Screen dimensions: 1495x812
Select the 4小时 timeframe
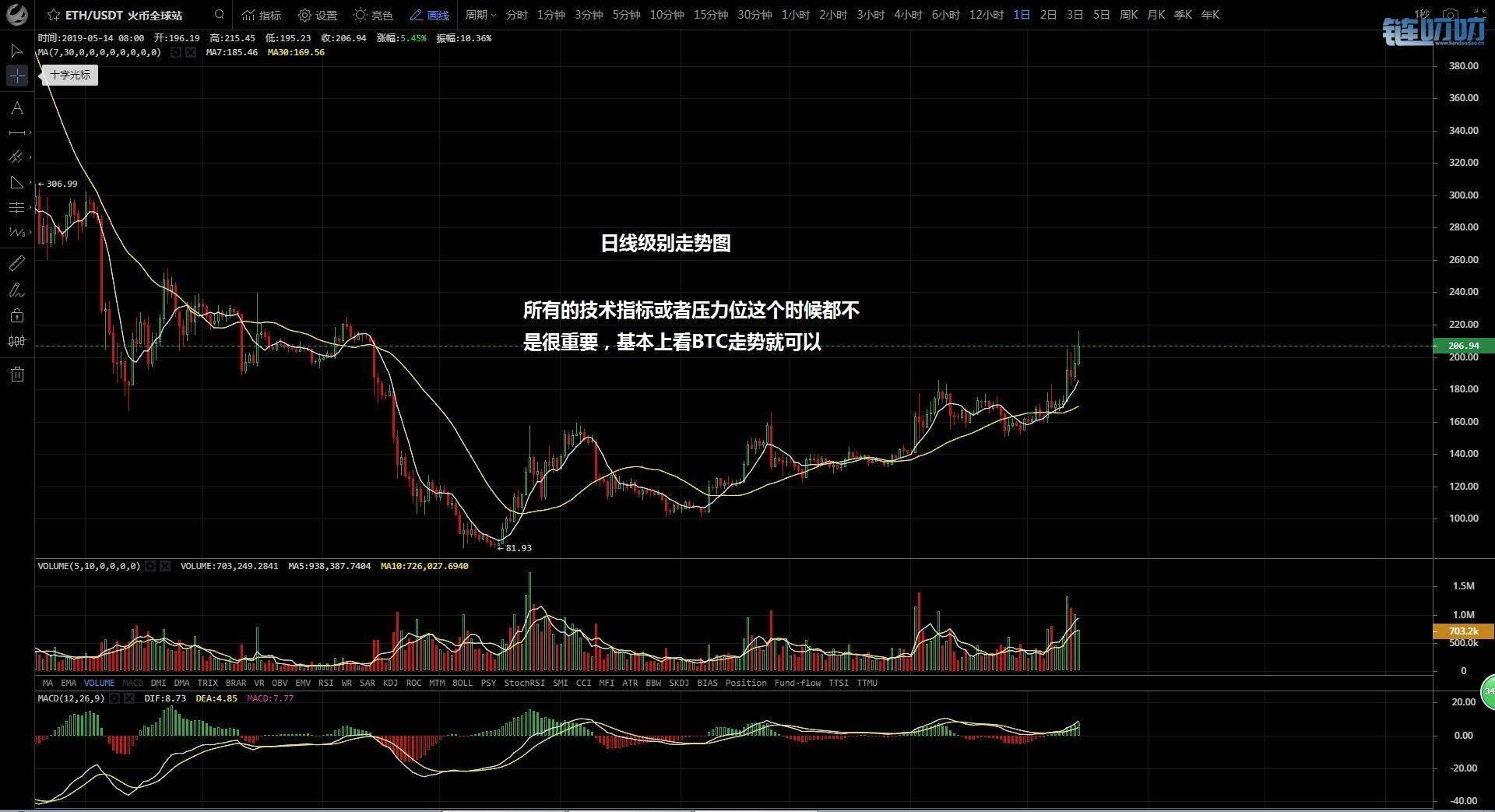tap(908, 15)
